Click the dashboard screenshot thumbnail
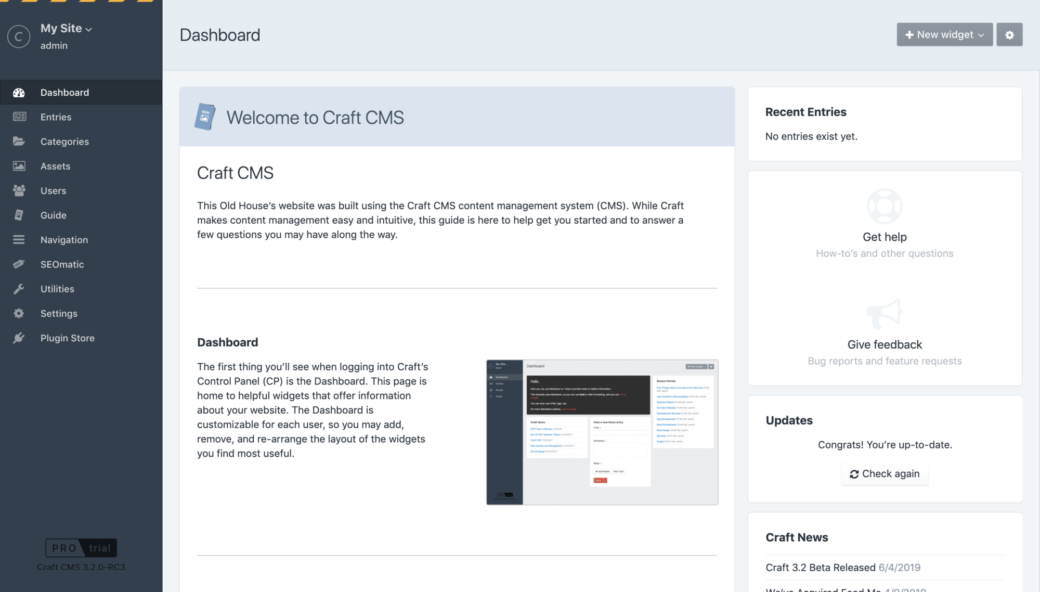This screenshot has height=592, width=1040. click(602, 432)
